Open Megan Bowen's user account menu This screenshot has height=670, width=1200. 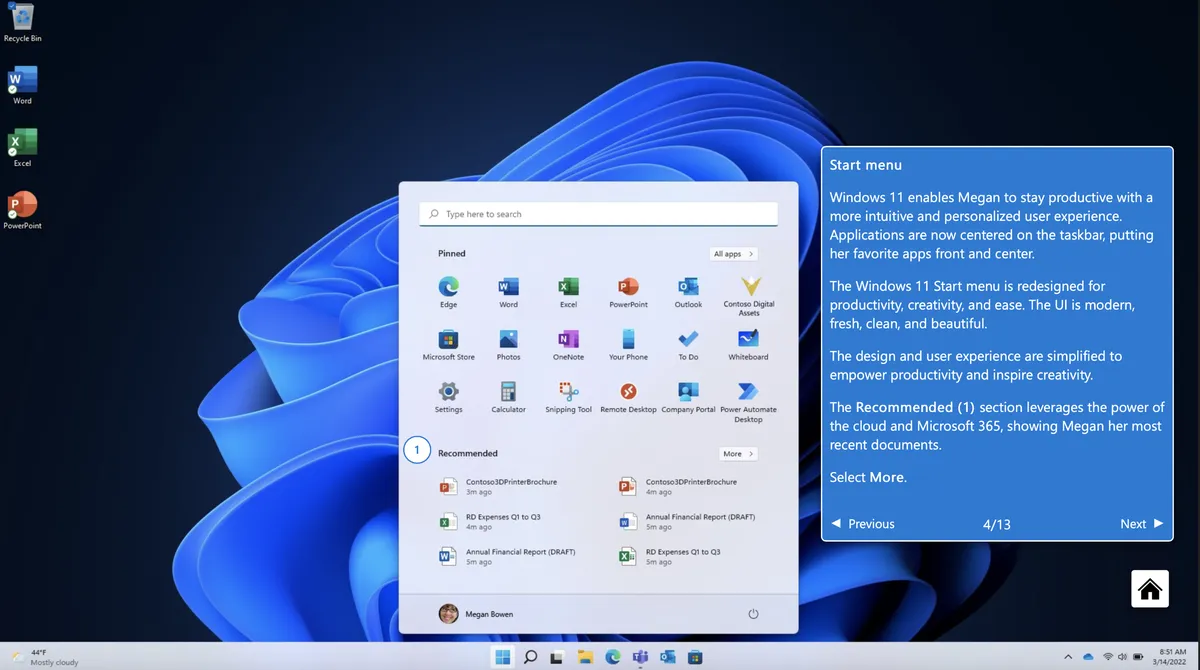(x=476, y=614)
